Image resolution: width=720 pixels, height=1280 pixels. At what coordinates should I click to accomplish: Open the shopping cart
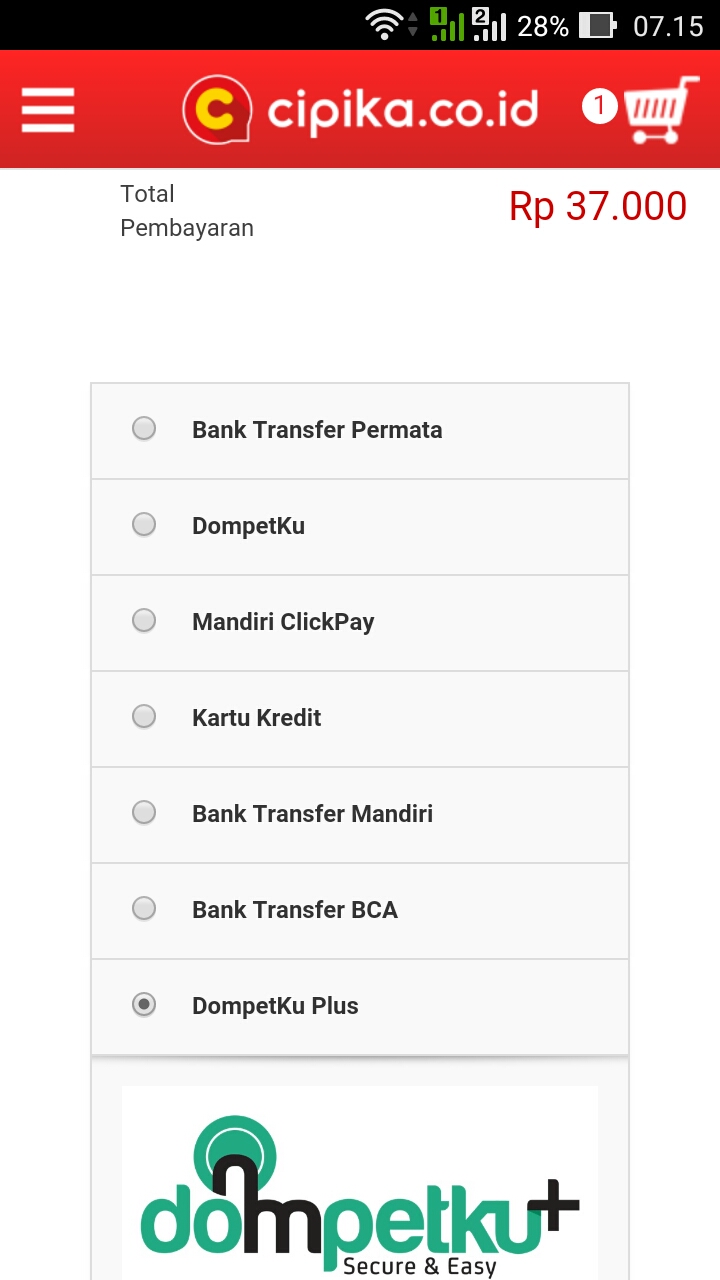click(660, 109)
